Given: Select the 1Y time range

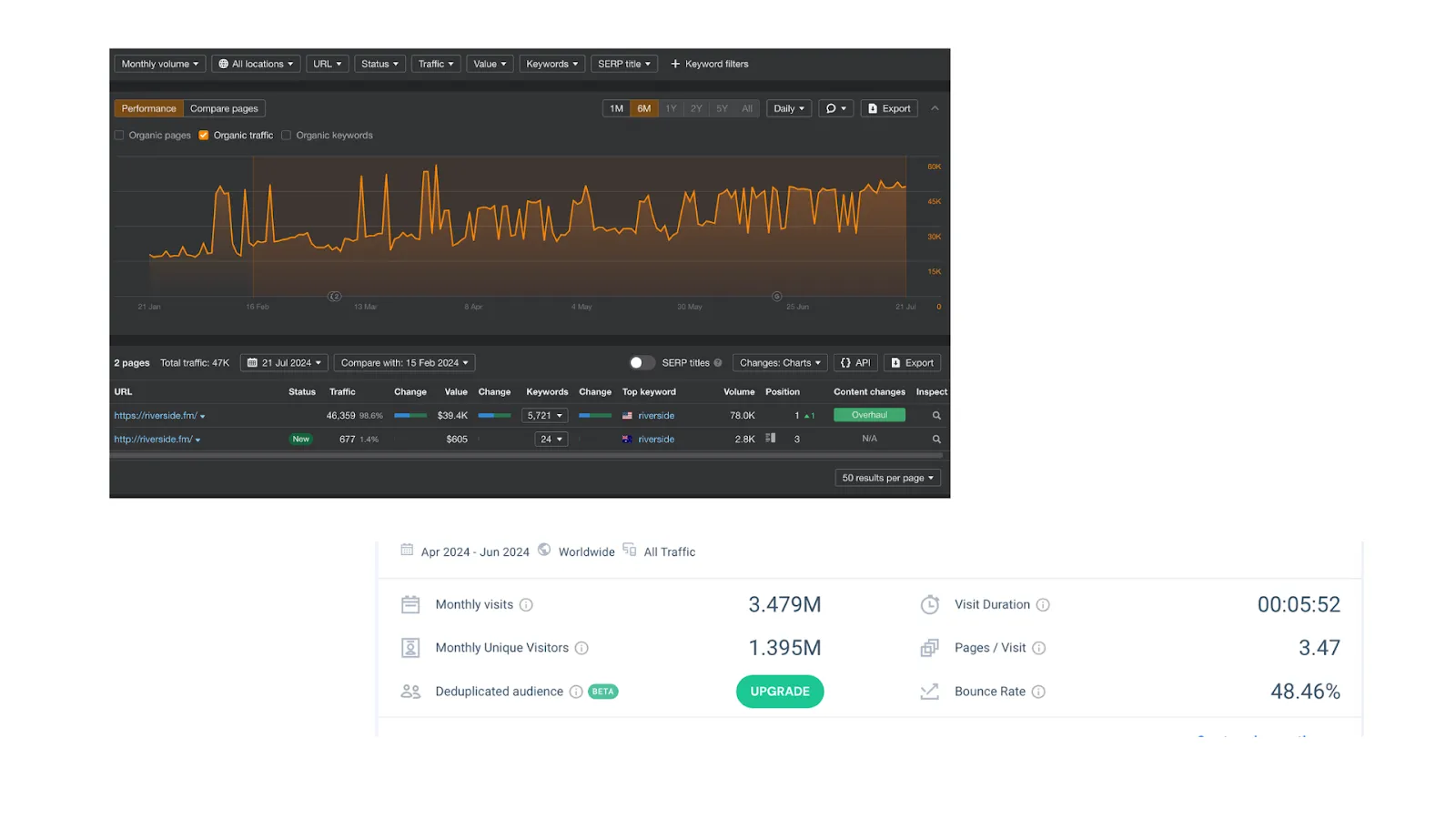Looking at the screenshot, I should point(671,108).
